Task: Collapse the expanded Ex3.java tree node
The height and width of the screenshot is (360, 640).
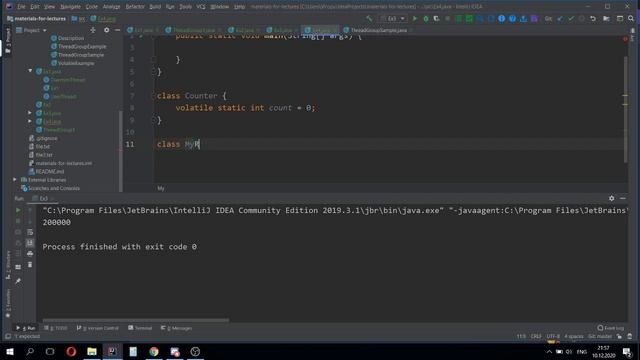Action: (30, 71)
